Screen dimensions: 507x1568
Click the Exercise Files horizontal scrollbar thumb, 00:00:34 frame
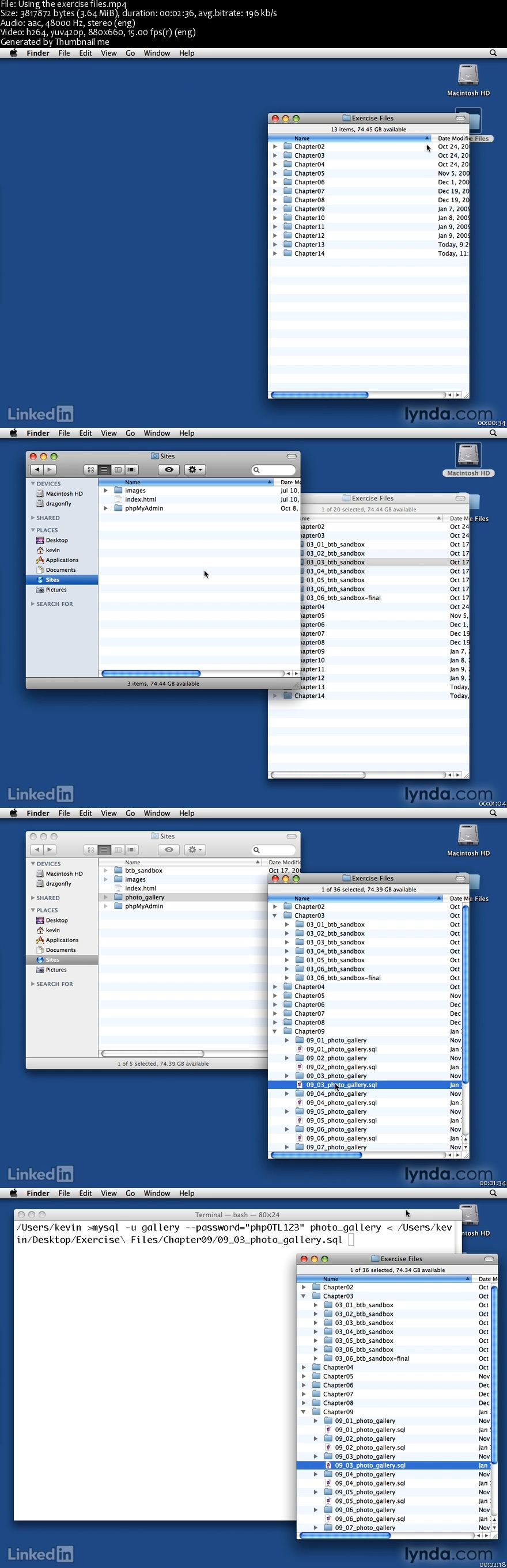coord(319,394)
